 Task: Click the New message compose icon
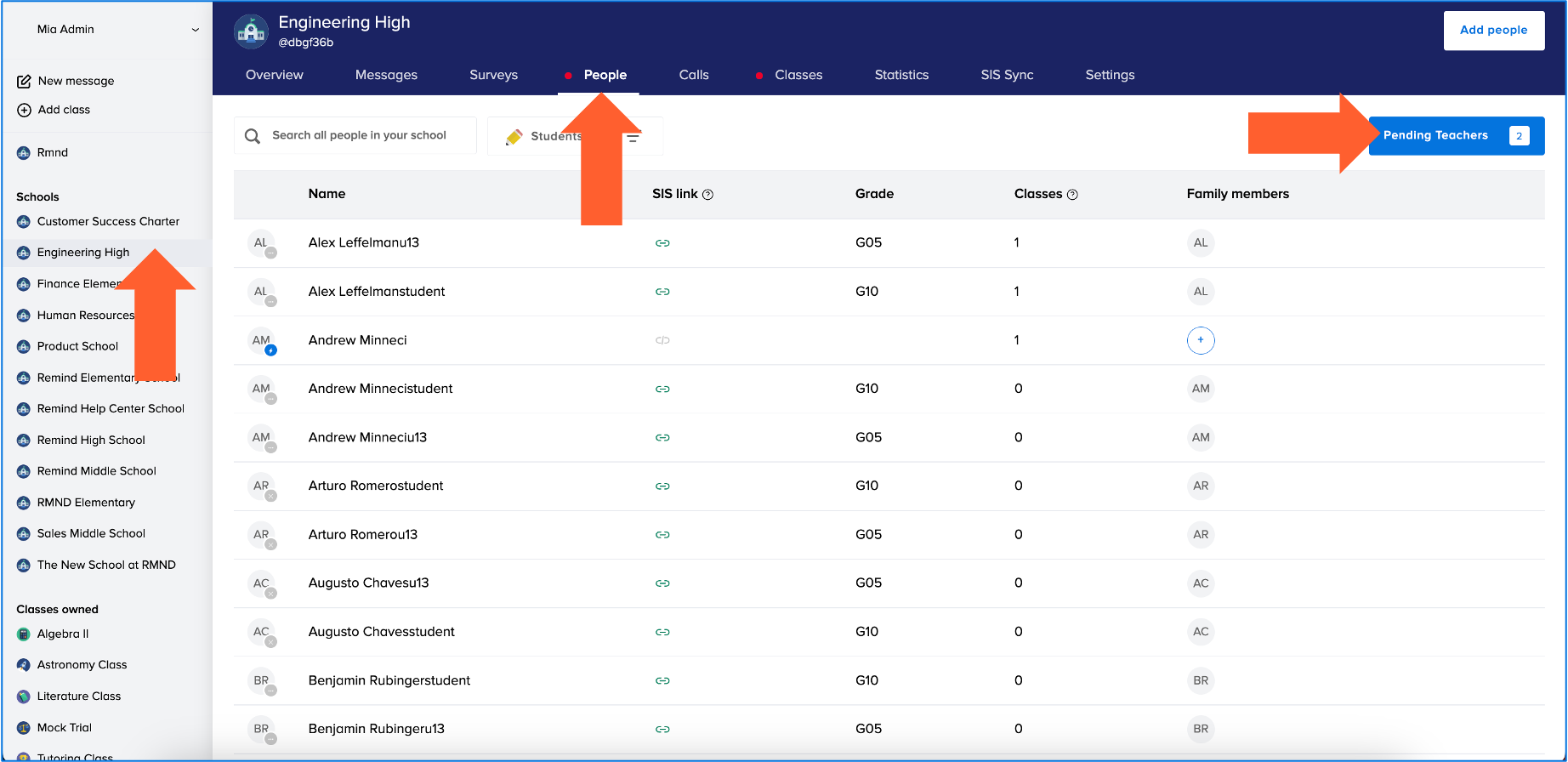(x=24, y=82)
